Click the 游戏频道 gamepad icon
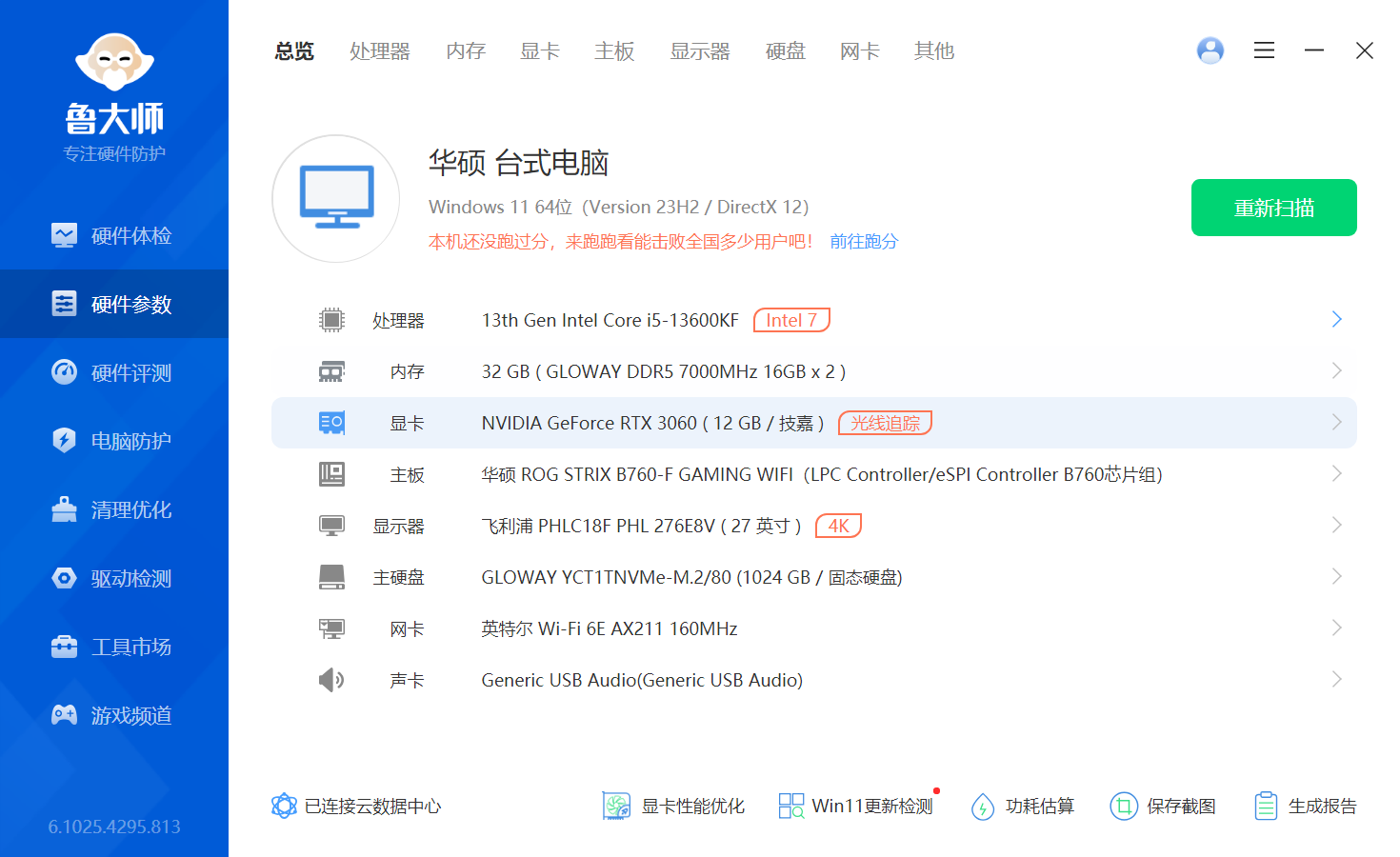 64,715
